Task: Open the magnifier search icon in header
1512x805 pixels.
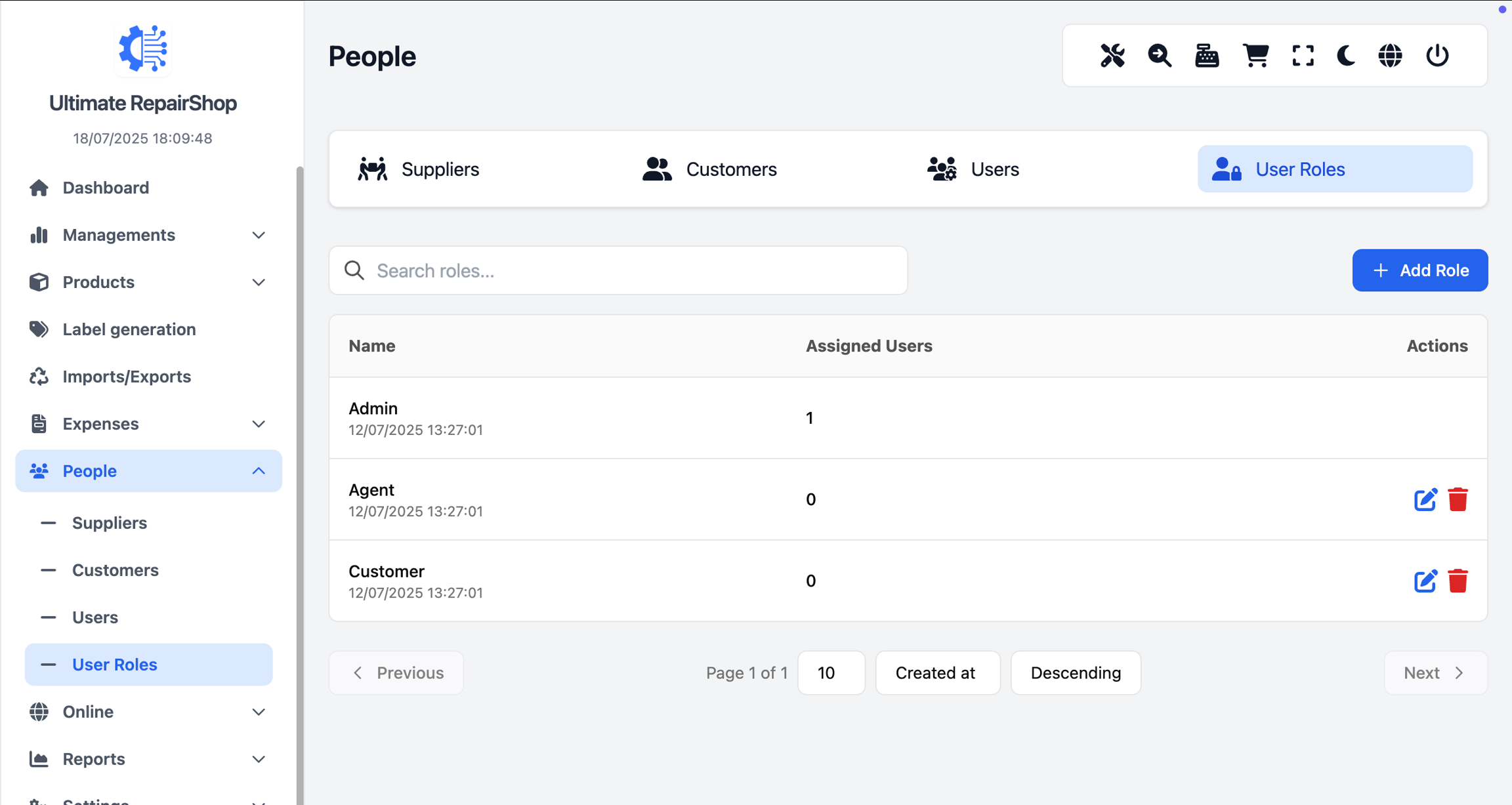Action: pos(1160,56)
